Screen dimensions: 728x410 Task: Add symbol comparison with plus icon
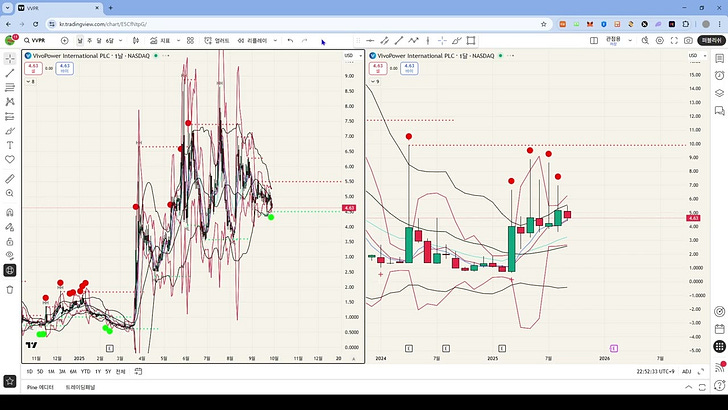[65, 40]
